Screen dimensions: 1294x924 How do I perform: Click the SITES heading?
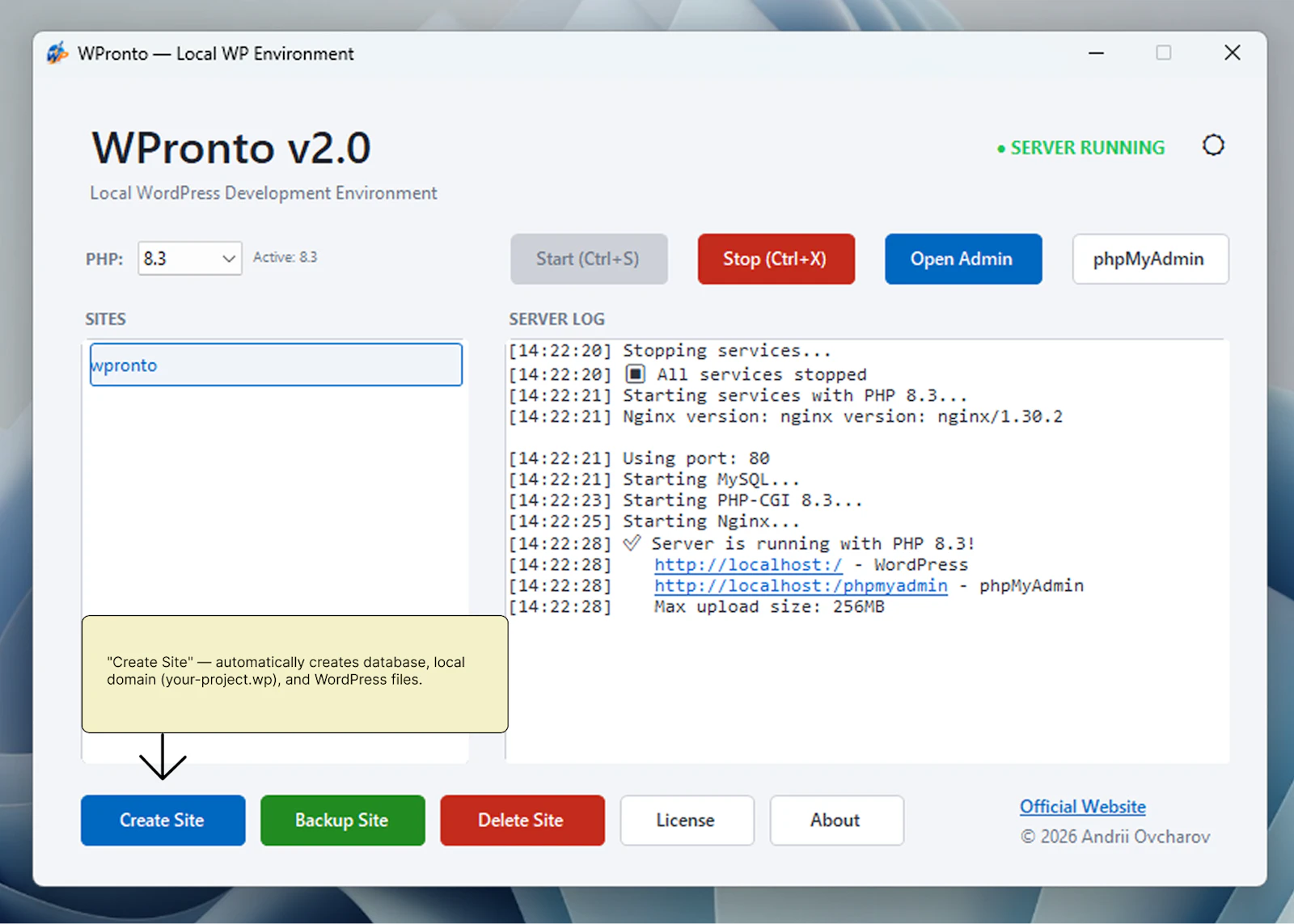[x=106, y=319]
